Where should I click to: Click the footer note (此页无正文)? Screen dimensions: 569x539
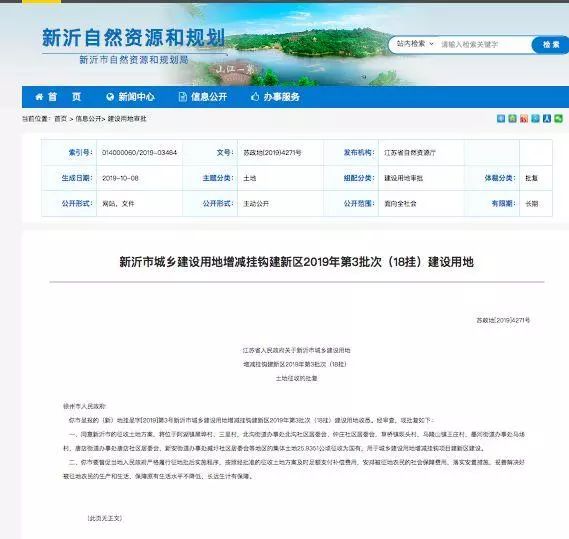[x=105, y=518]
